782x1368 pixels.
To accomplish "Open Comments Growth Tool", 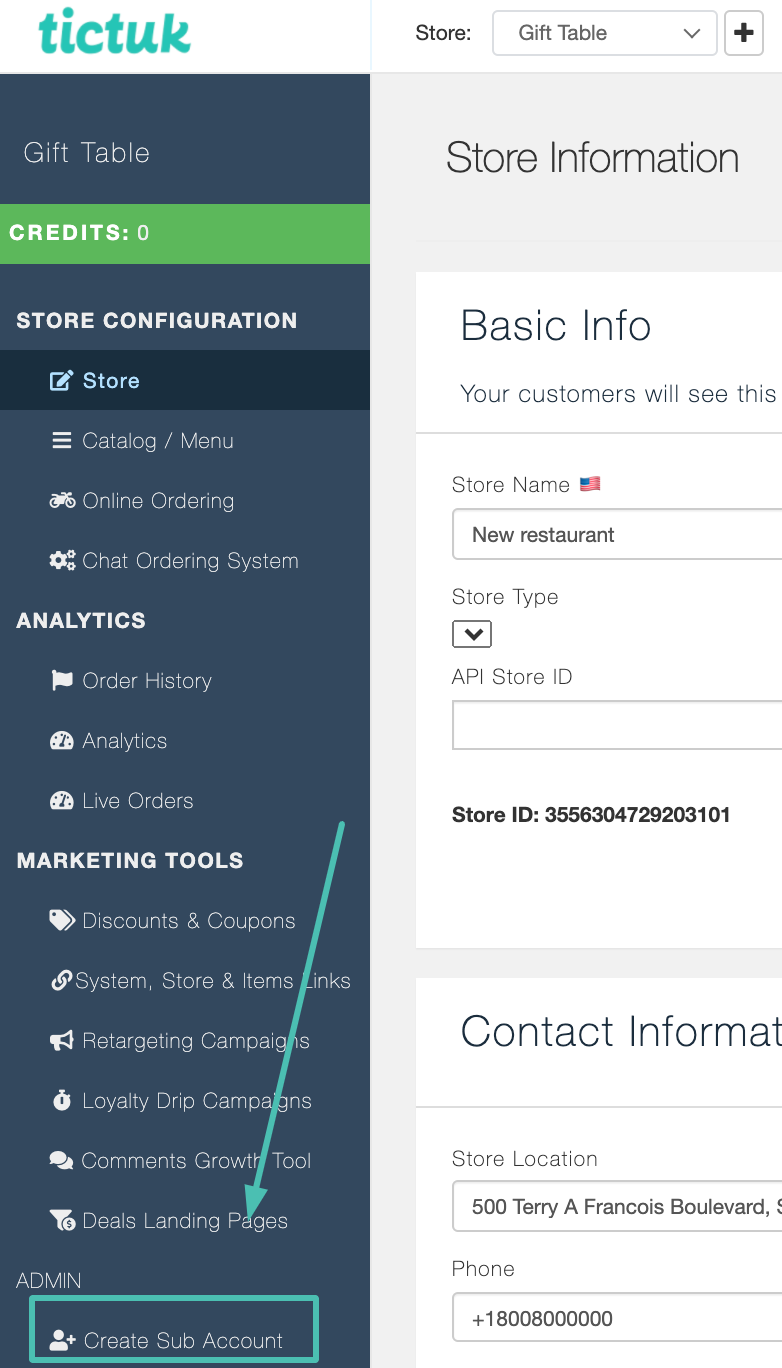I will pyautogui.click(x=196, y=1161).
